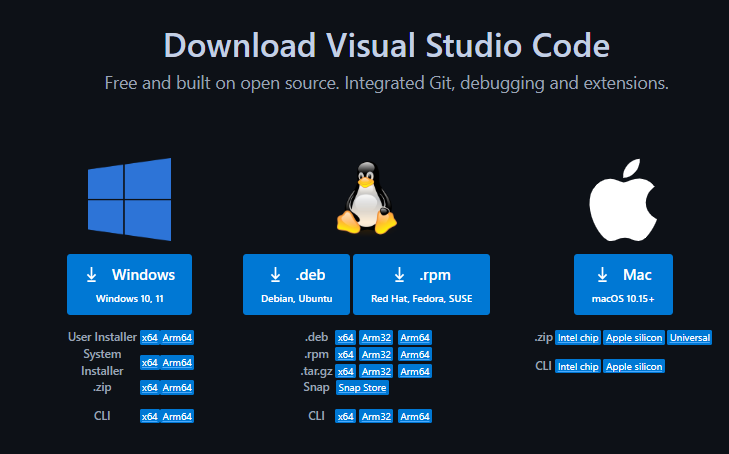729x454 pixels.
Task: Click the Windows logo icon
Action: coord(129,199)
